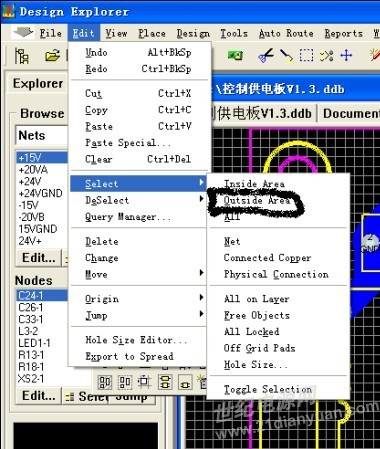Open the File menu
The image size is (380, 449).
click(50, 33)
